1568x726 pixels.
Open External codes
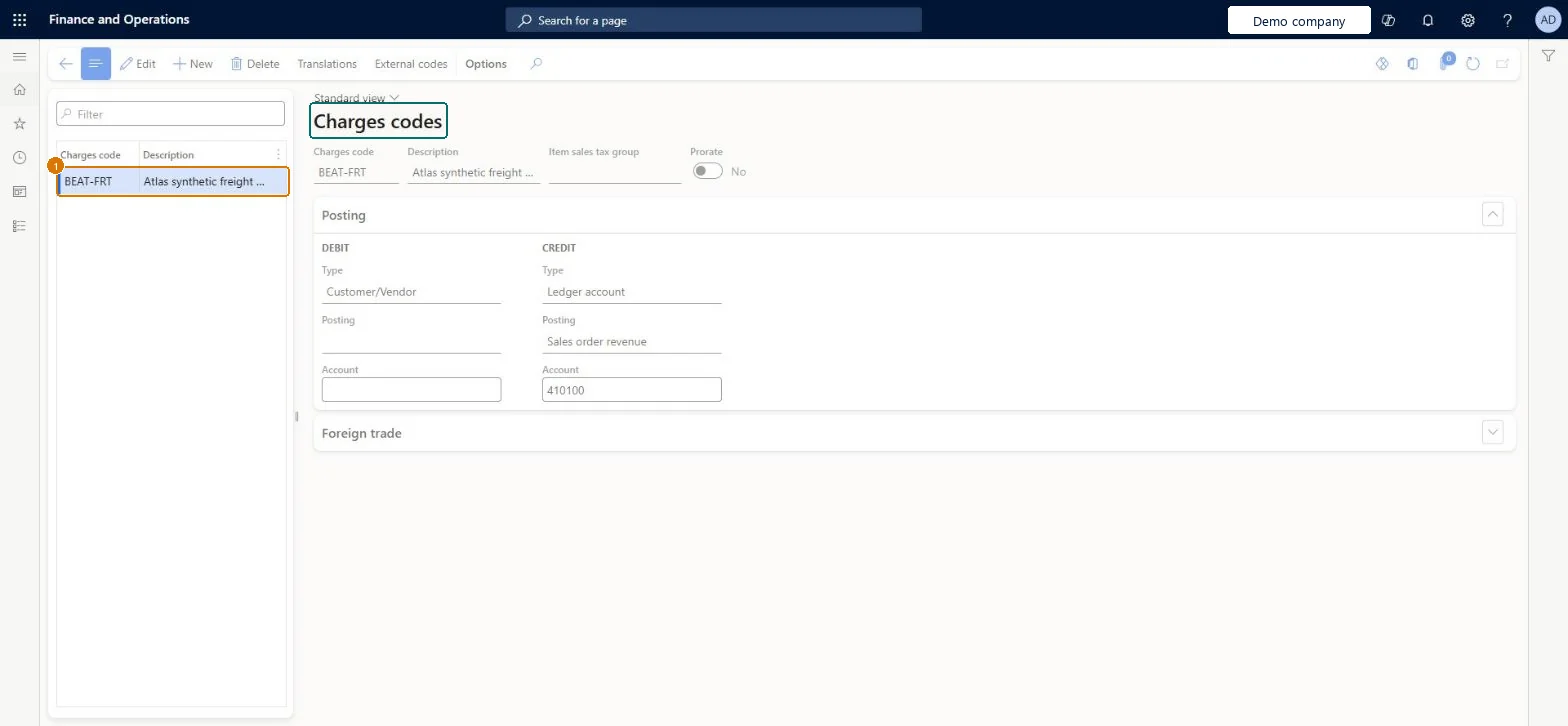[x=411, y=64]
